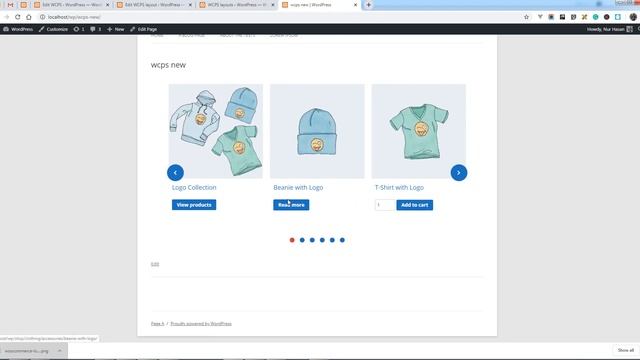Image resolution: width=640 pixels, height=360 pixels.
Task: Switch to the Edit WCPS WordPress tab
Action: [x=71, y=5]
